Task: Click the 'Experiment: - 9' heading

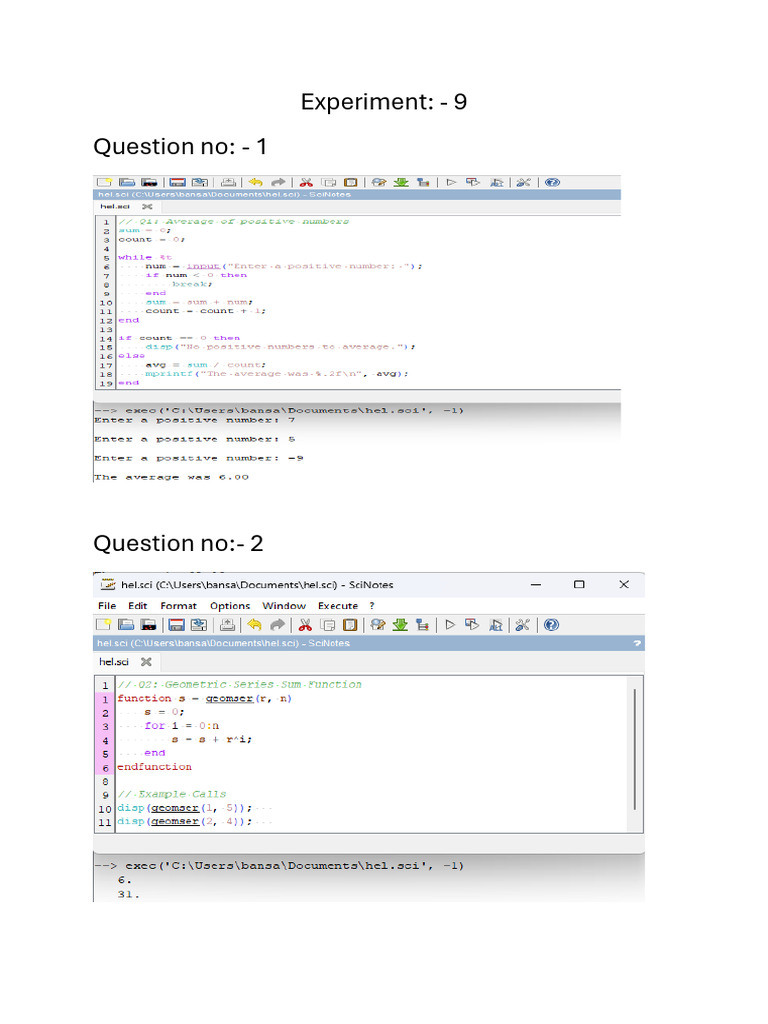Action: (x=384, y=102)
